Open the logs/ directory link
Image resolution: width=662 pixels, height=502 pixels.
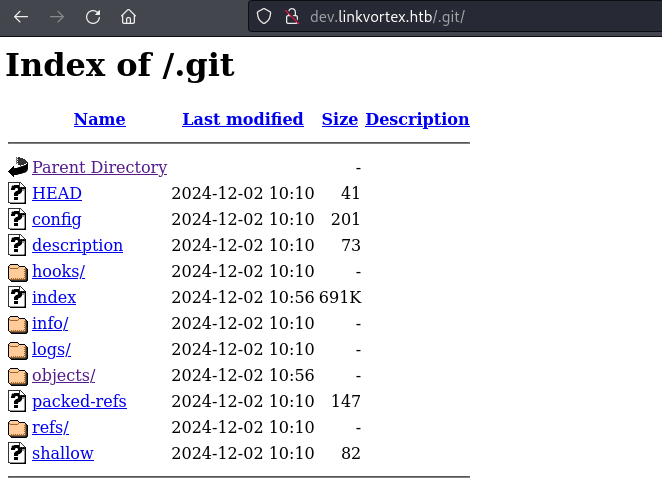pyautogui.click(x=51, y=349)
